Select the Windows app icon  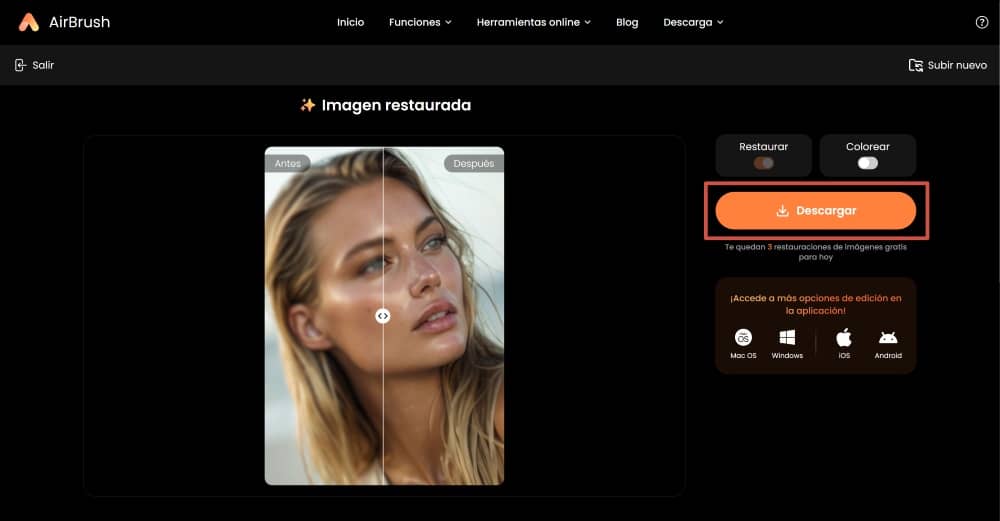coord(787,337)
